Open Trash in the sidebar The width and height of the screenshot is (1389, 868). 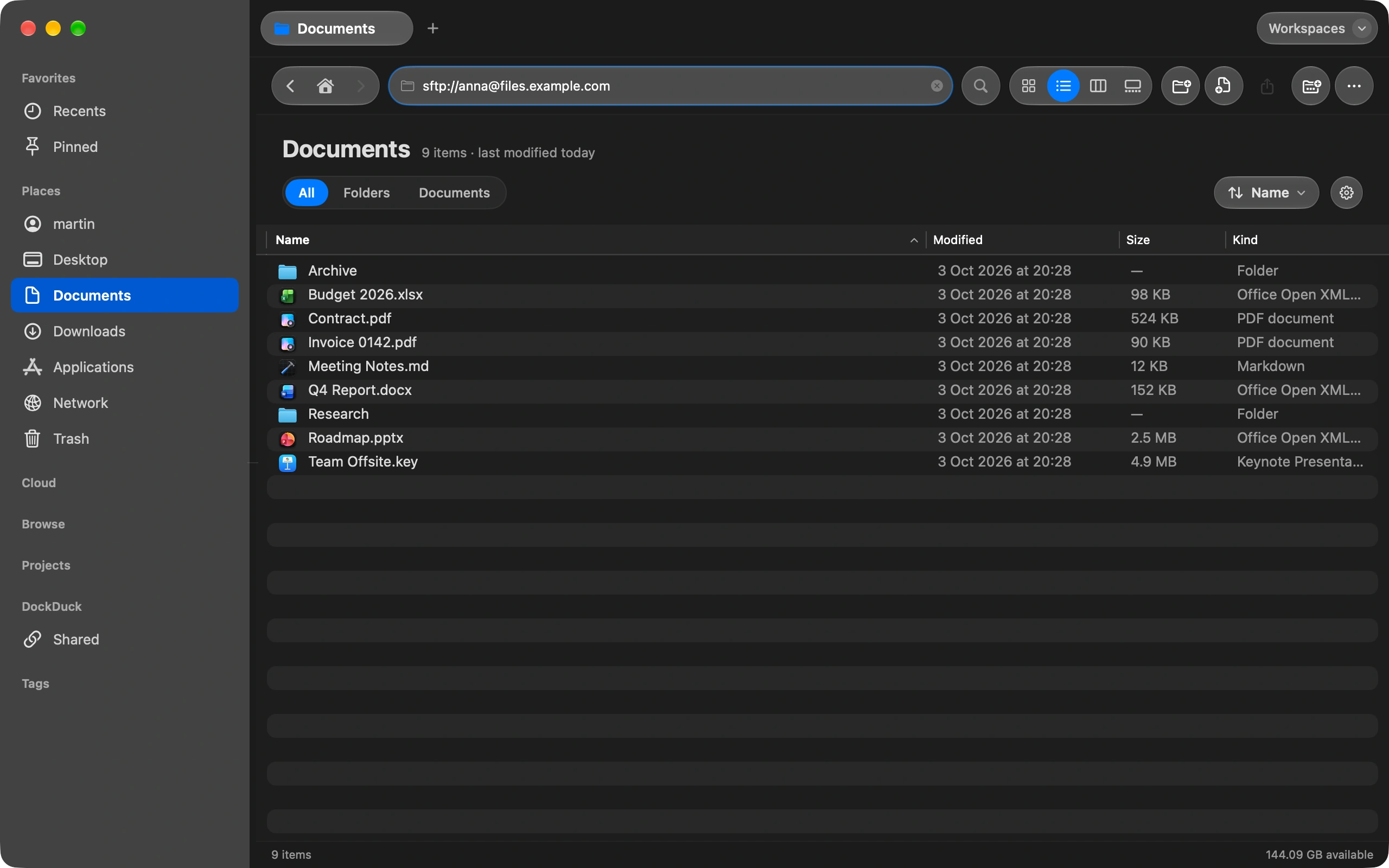coord(125,439)
